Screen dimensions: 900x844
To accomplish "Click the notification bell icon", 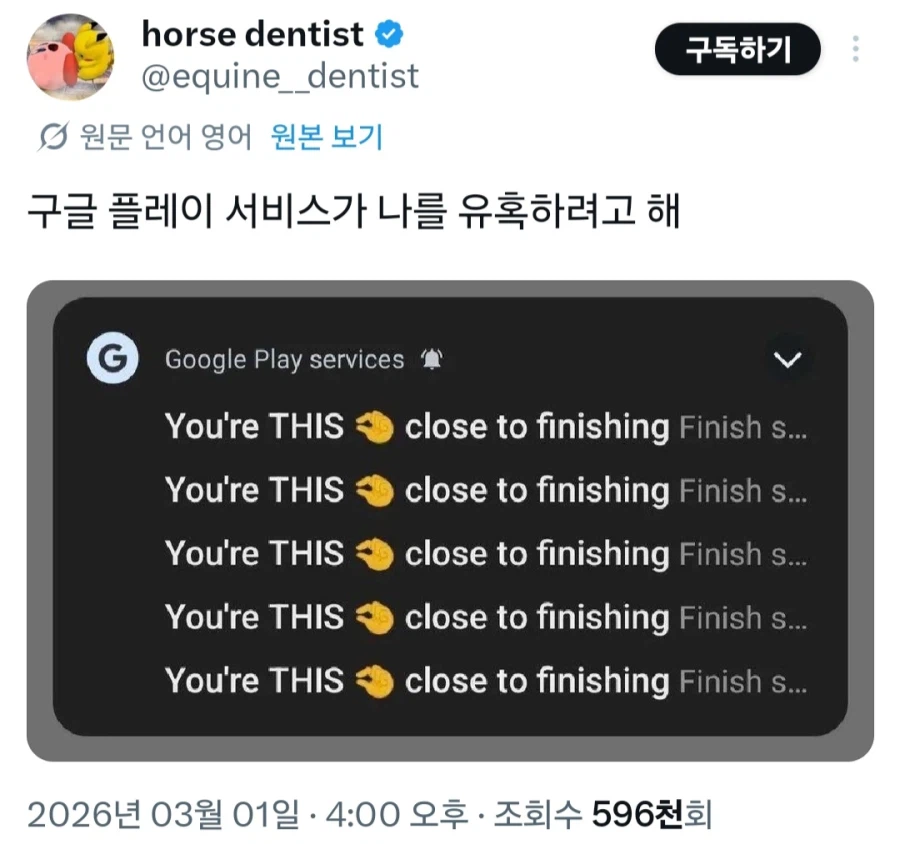I will coord(432,358).
